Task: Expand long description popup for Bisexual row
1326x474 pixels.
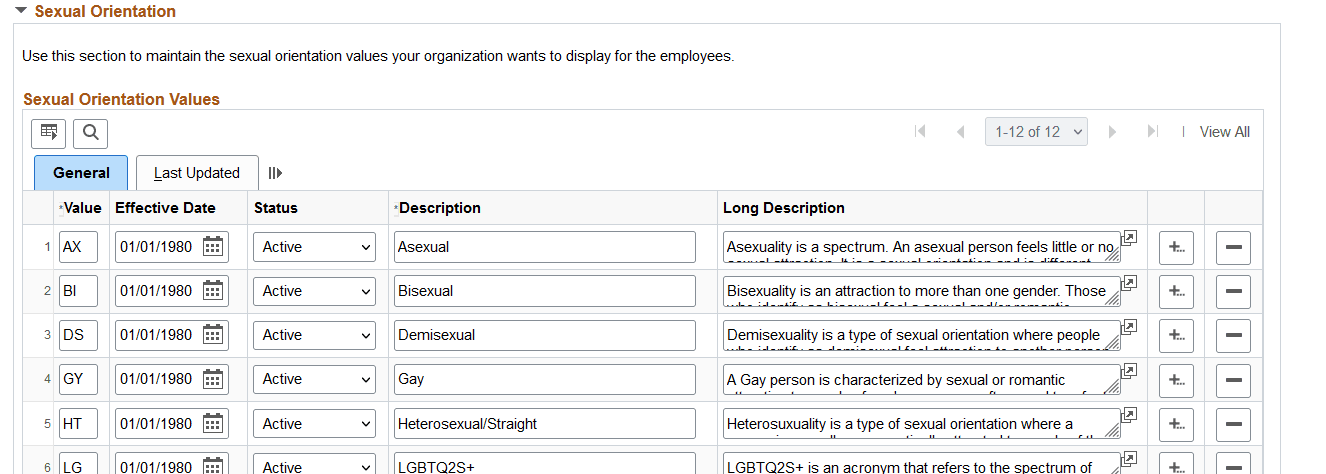Action: pos(1129,283)
